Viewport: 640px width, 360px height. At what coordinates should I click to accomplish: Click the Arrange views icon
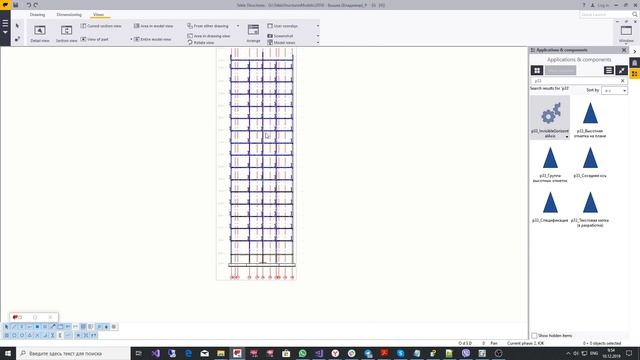(x=253, y=31)
